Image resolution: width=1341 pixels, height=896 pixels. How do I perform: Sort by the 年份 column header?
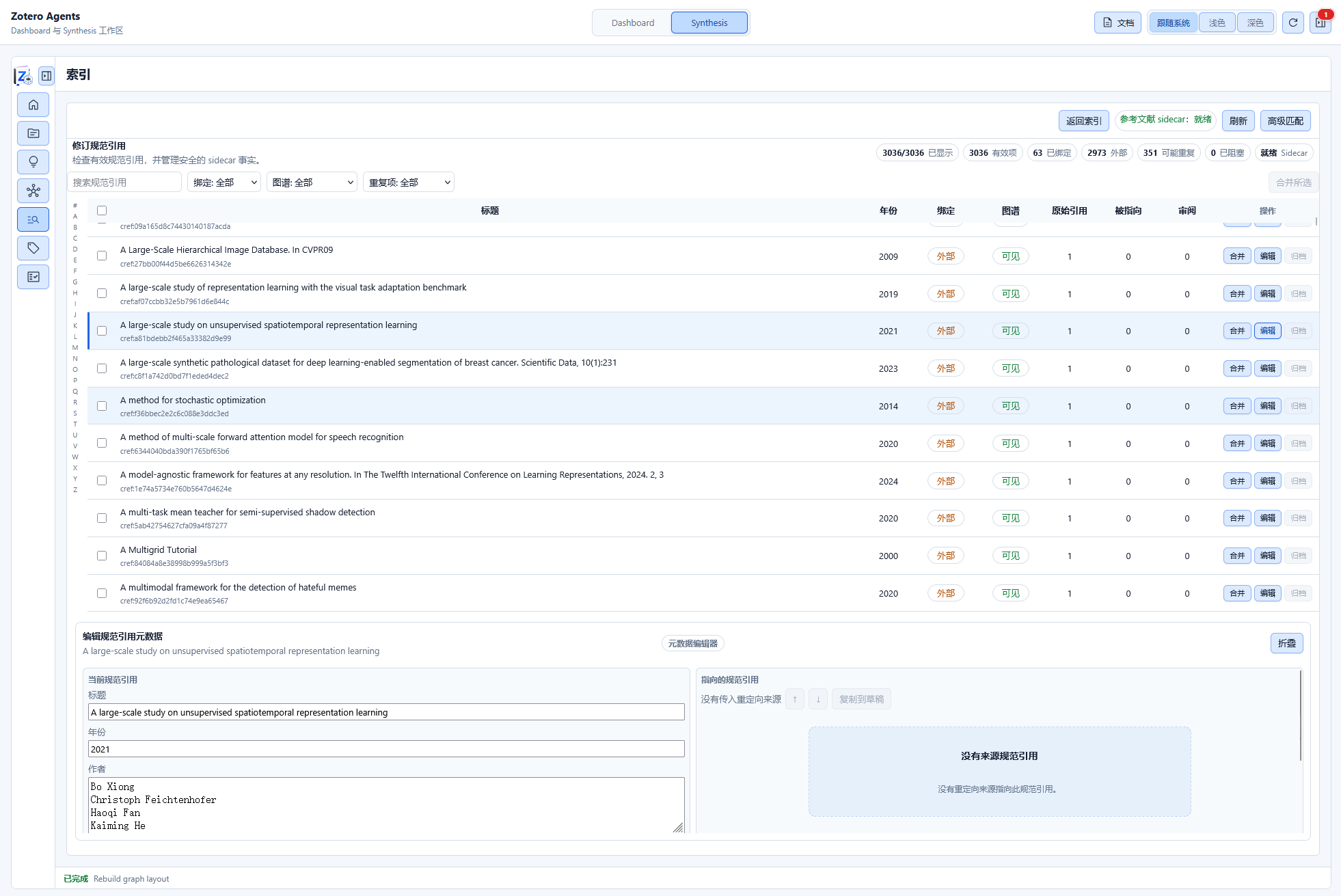point(888,211)
